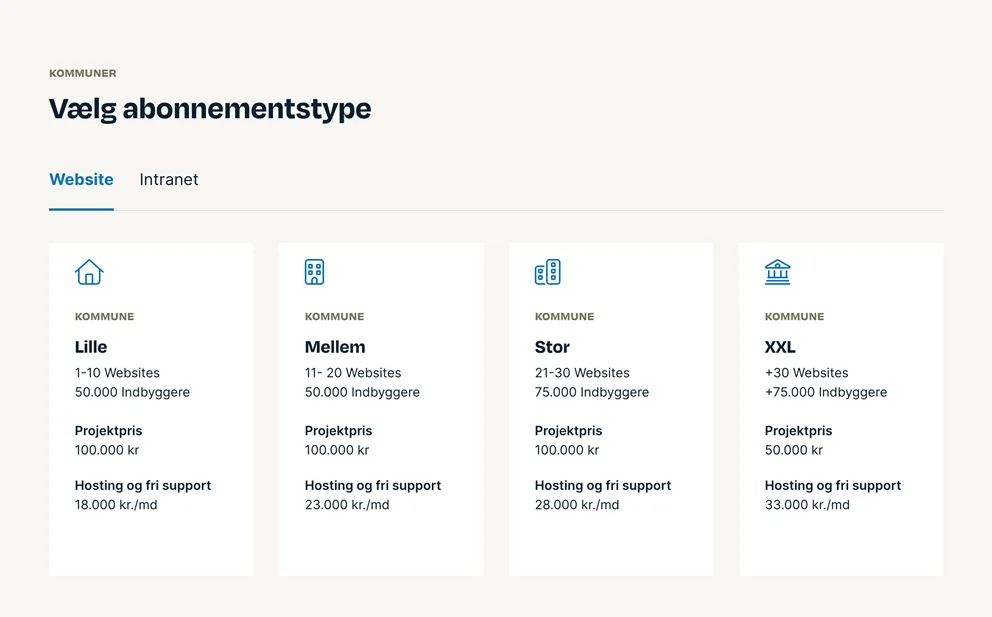This screenshot has width=992, height=617.
Task: Click the building icon on Mellem card
Action: click(314, 272)
